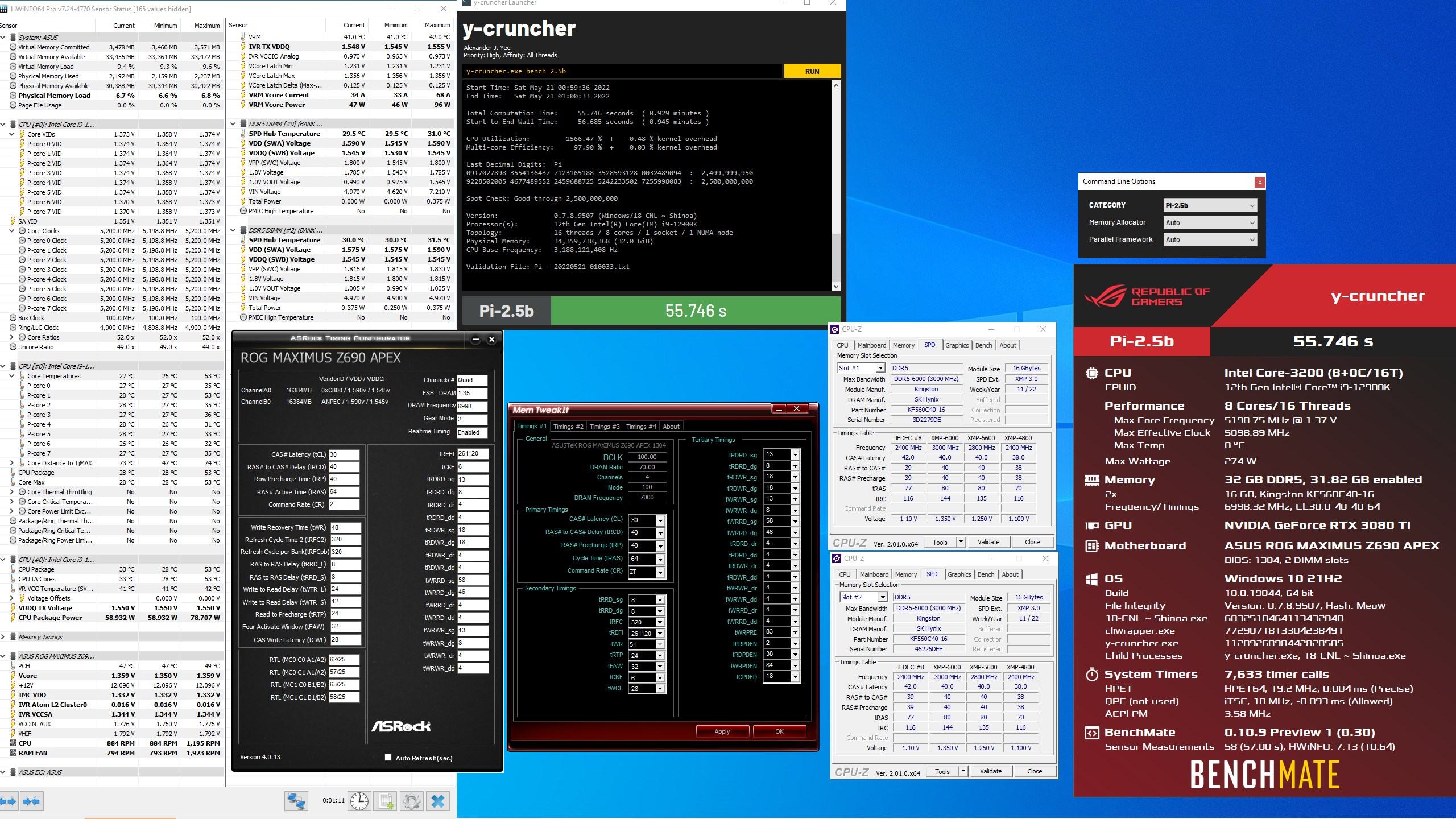This screenshot has width=1456, height=819.
Task: Click the Motherboard icon in BenchMate panel
Action: (1091, 546)
